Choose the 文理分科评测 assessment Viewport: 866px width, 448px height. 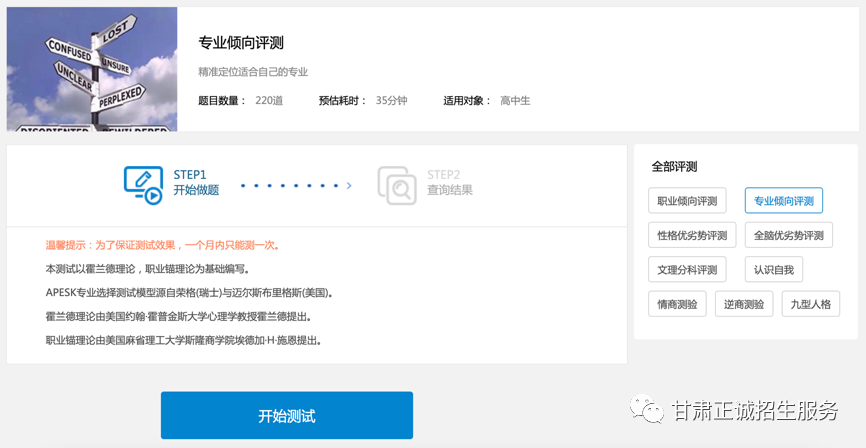coord(687,270)
